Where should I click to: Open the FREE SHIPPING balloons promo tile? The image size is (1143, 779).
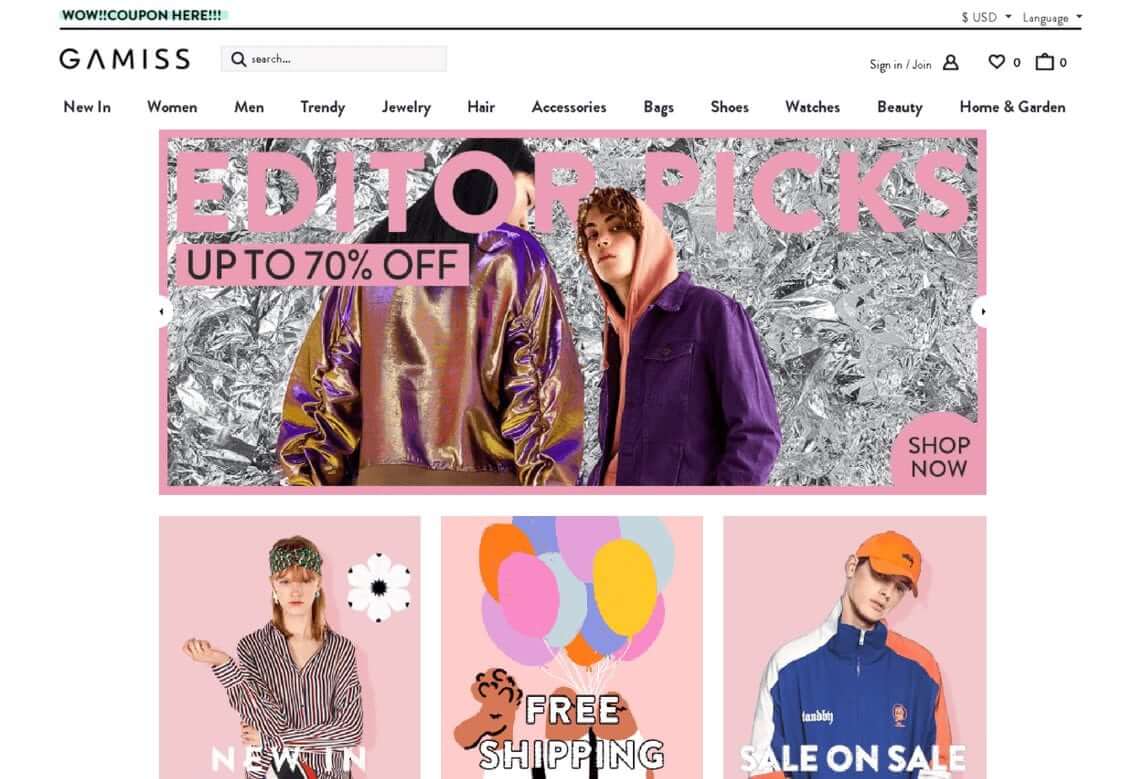coord(572,647)
